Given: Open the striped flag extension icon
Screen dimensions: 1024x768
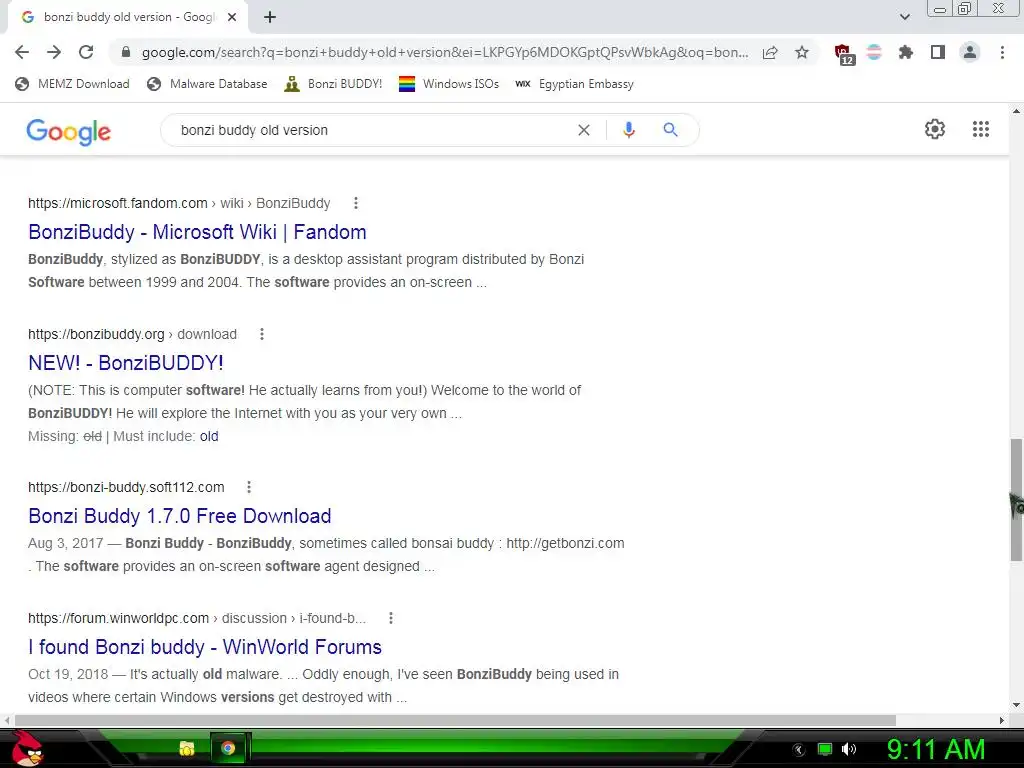Looking at the screenshot, I should click(x=874, y=52).
